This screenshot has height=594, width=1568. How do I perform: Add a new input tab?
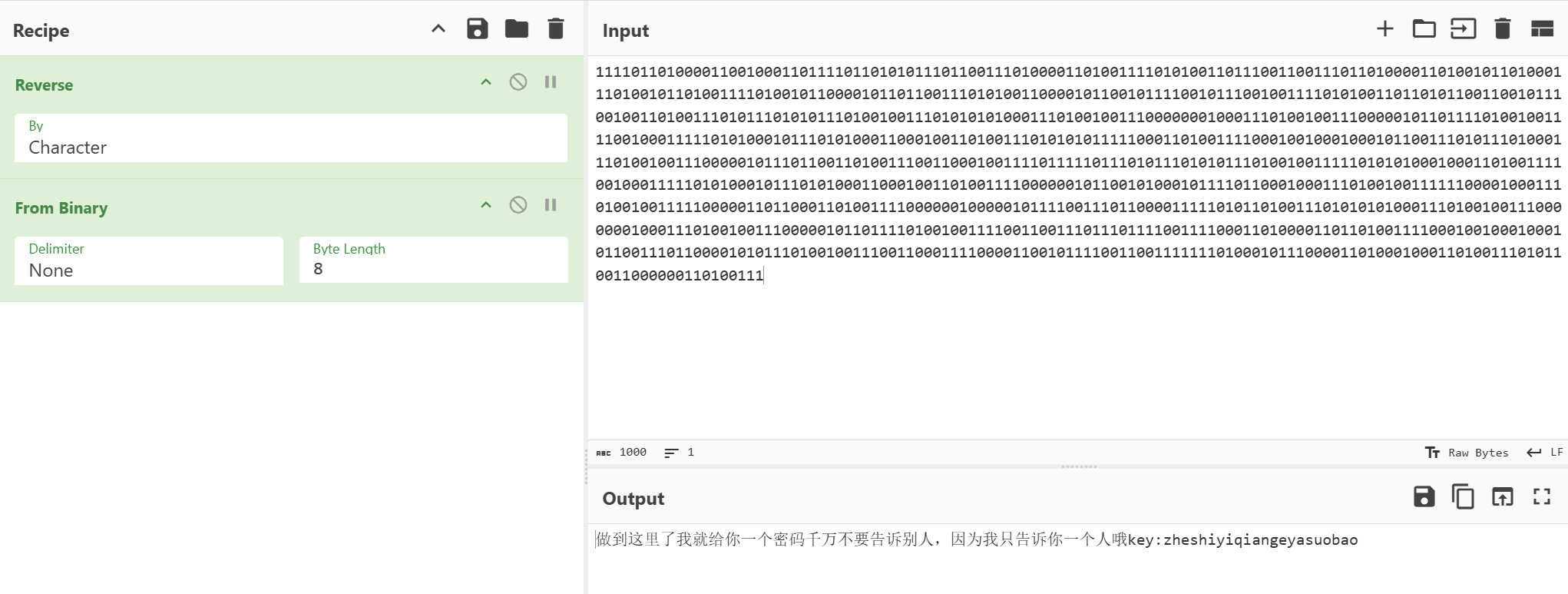point(1384,29)
